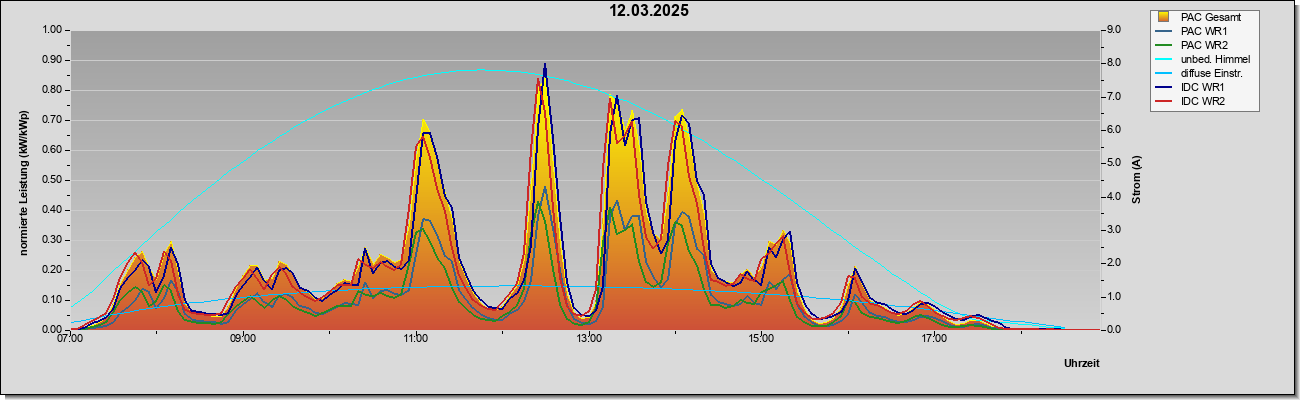The image size is (1300, 400).
Task: Select the IDC WR1 legend entry
Action: coord(1203,87)
